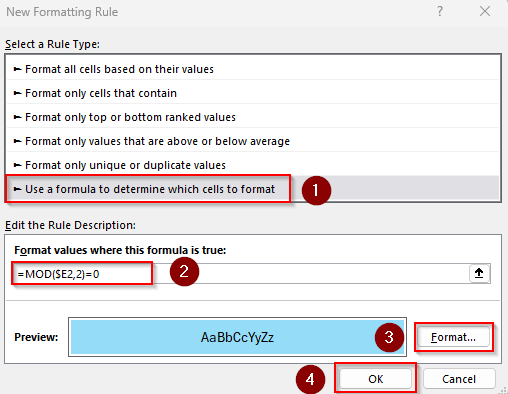Pick 'Format only values that are above or below average'

point(253,141)
